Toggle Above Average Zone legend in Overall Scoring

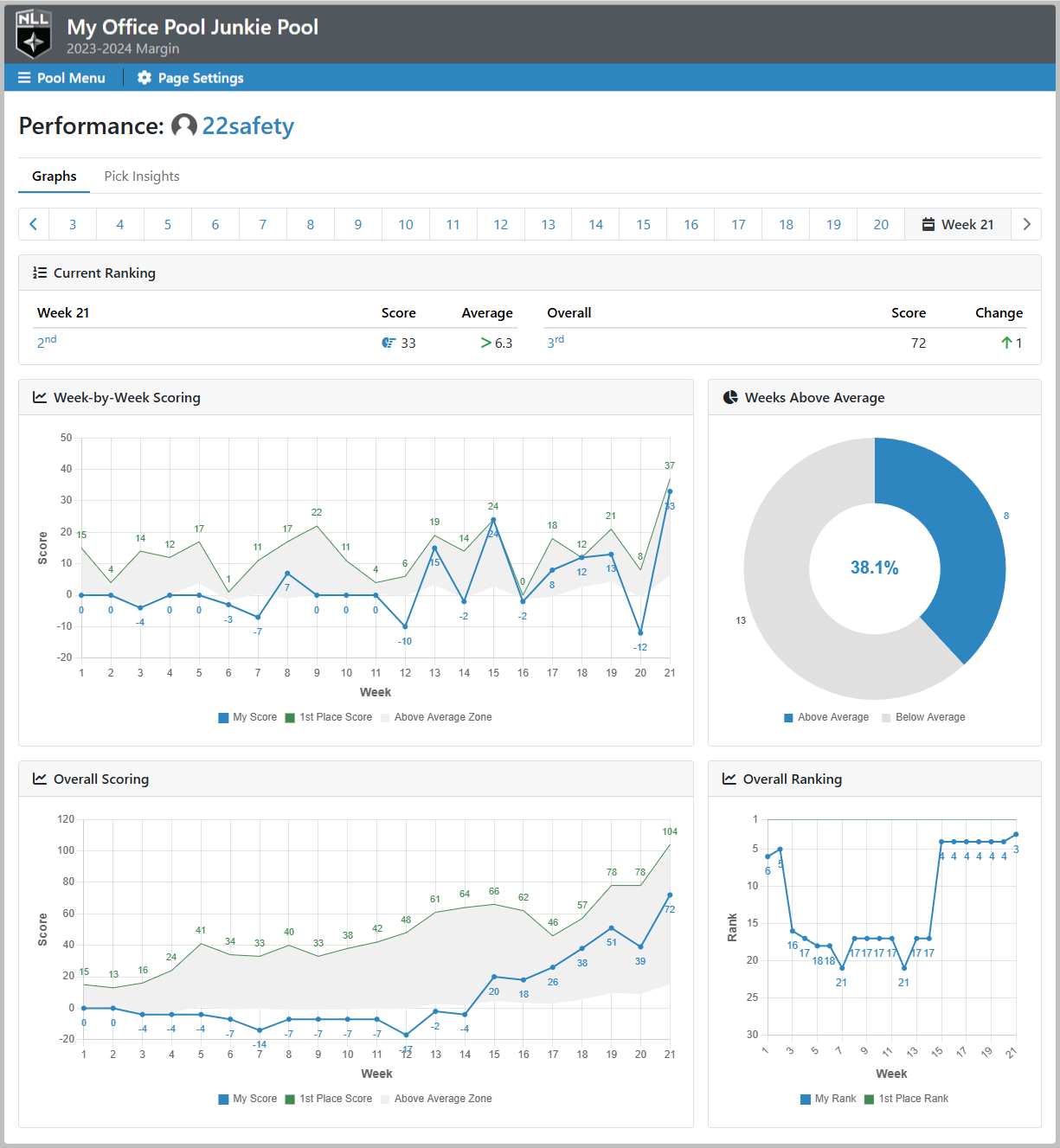click(436, 1099)
